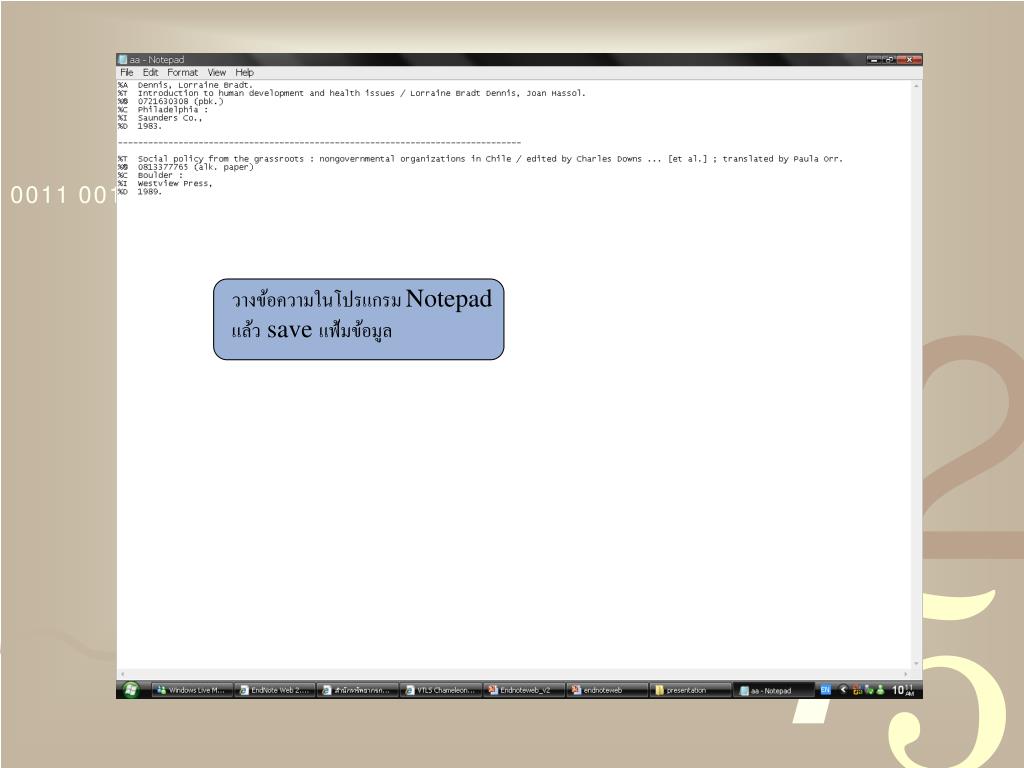Click the line 'Dennis, Lorraine Bradt.'
Image resolution: width=1024 pixels, height=768 pixels.
pos(195,85)
